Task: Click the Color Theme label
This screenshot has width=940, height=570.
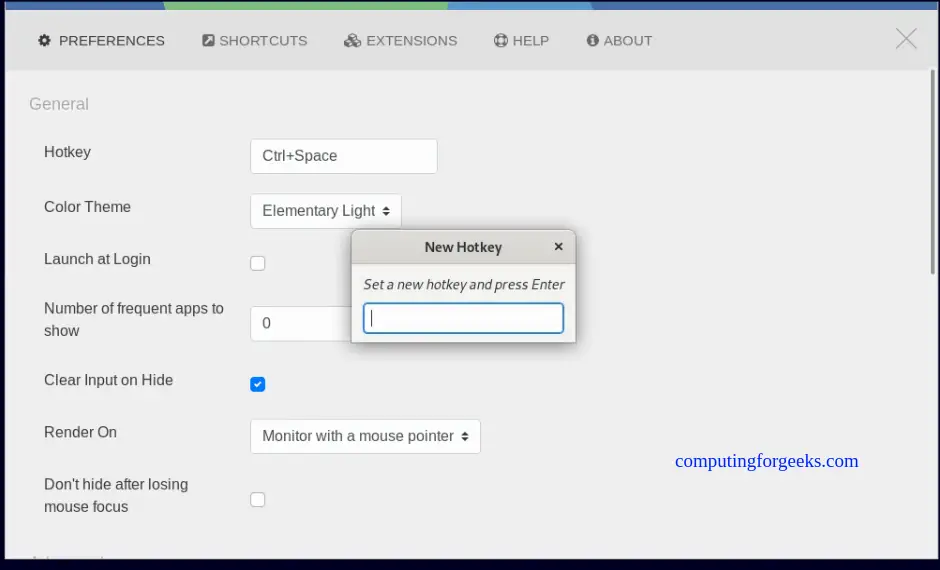Action: pyautogui.click(x=88, y=207)
